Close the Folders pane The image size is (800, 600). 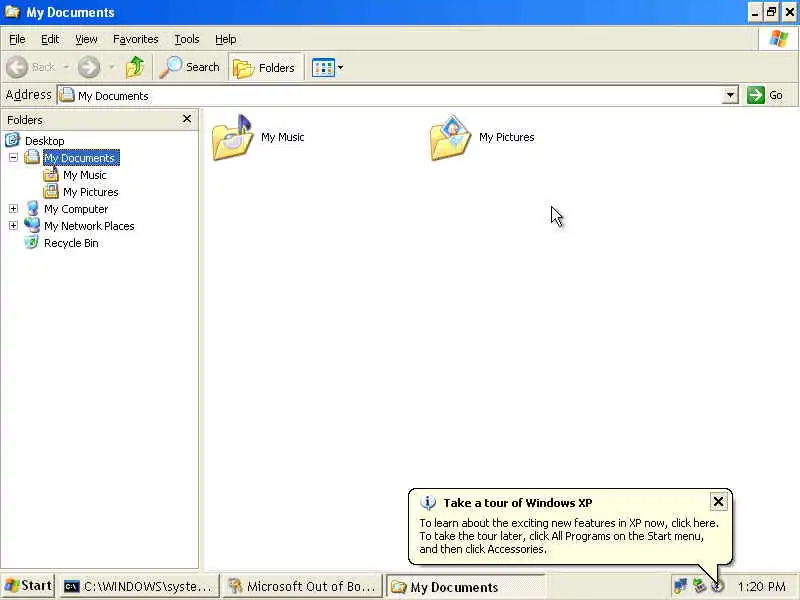(187, 119)
